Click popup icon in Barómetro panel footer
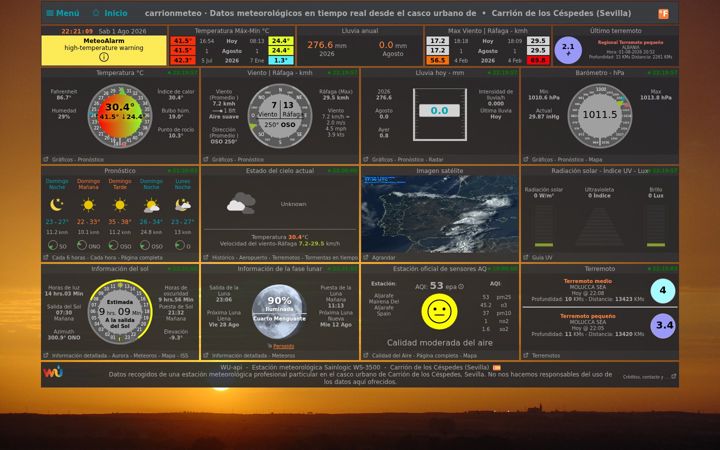The image size is (720, 450). click(526, 159)
